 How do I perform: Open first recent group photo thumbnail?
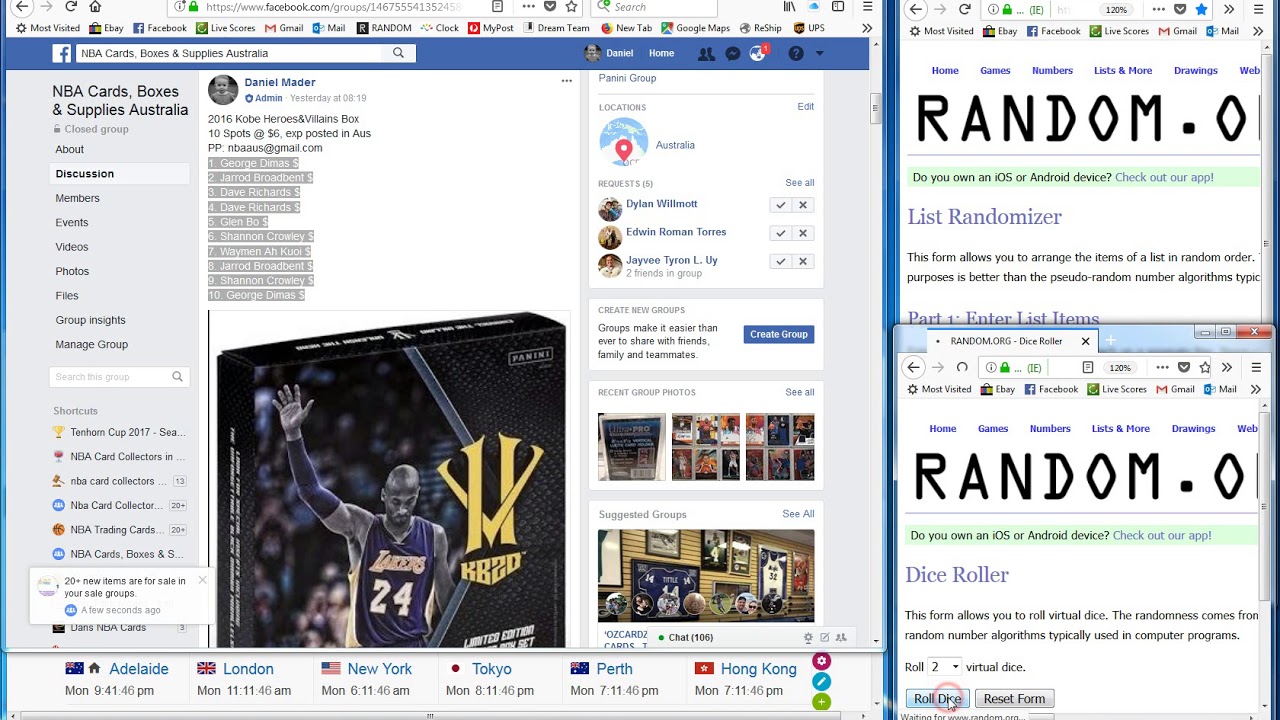point(631,447)
